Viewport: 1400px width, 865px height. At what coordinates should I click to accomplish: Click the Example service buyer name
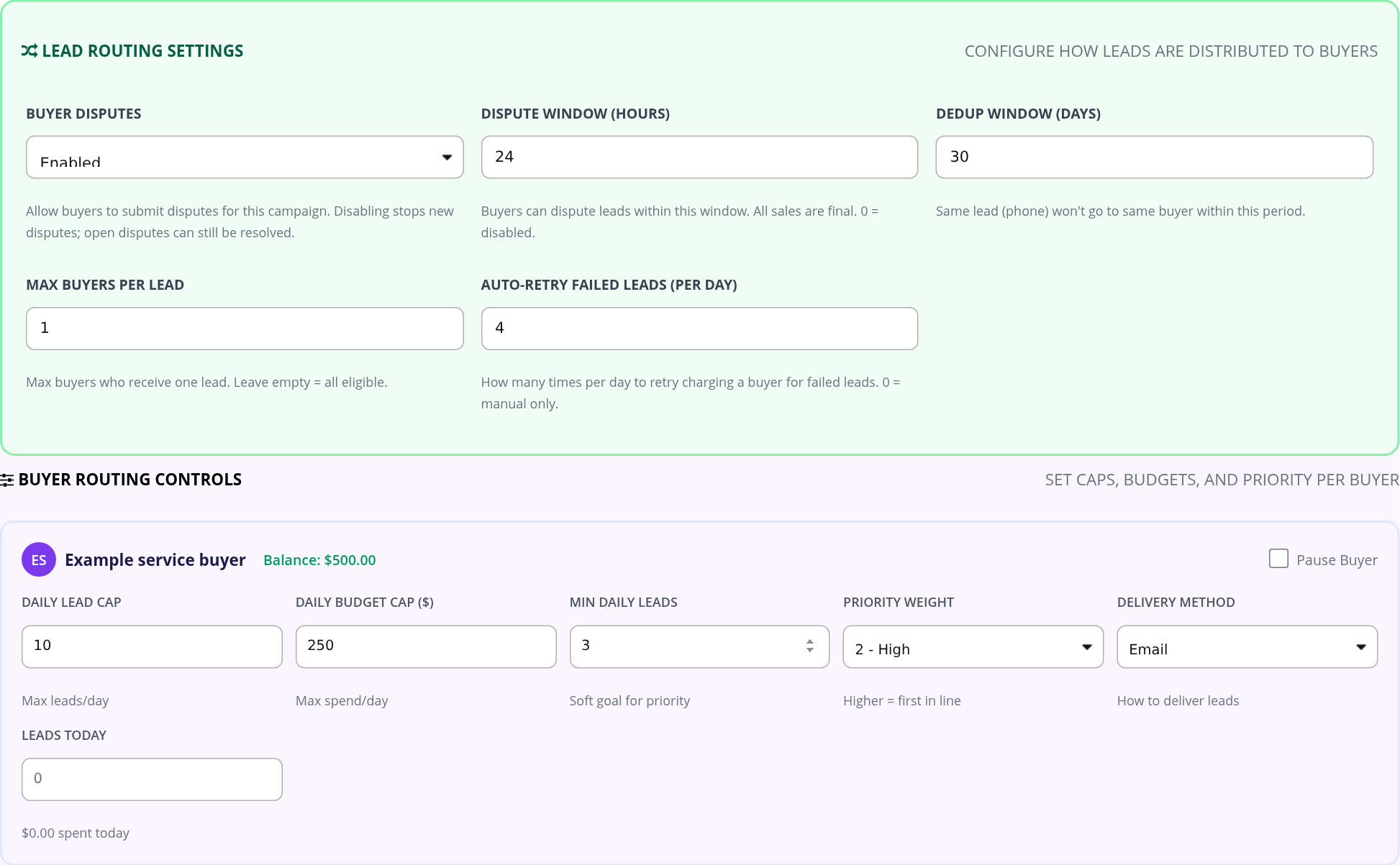pyautogui.click(x=155, y=560)
